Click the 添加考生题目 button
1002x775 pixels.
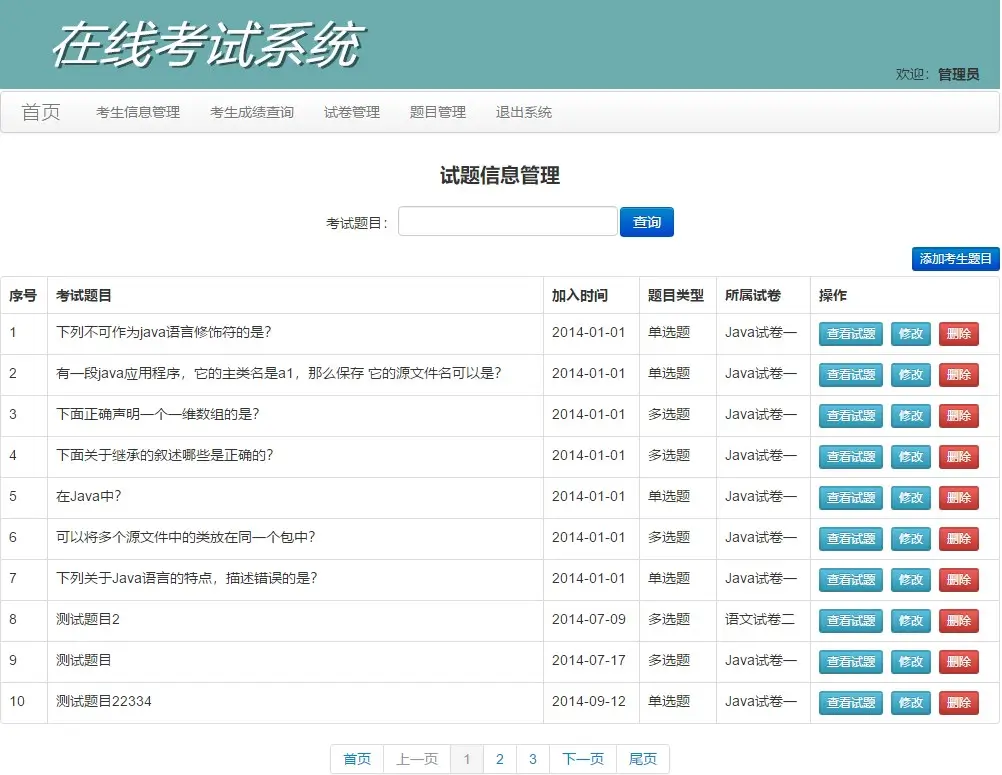[x=954, y=259]
